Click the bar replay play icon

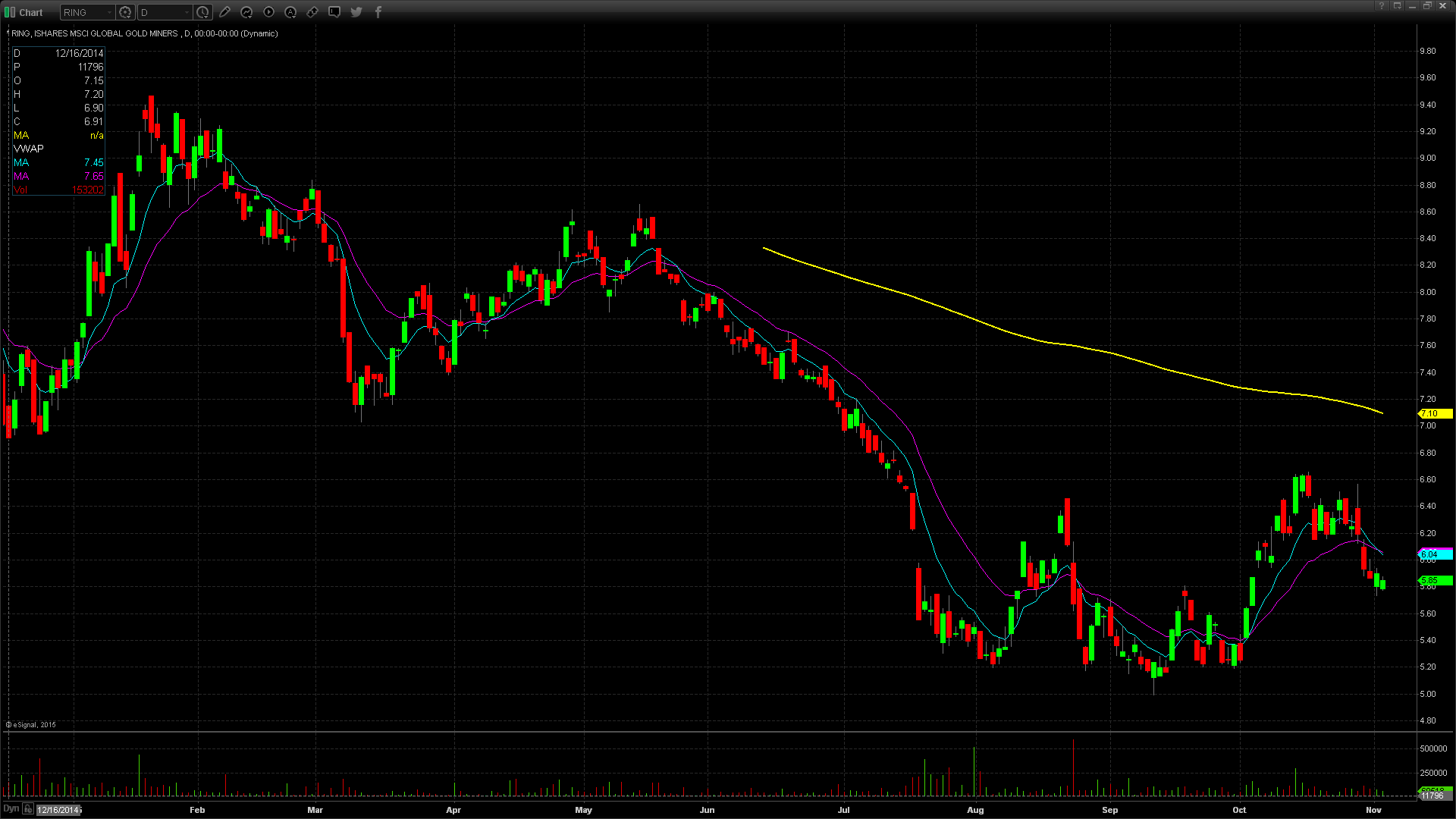pyautogui.click(x=268, y=12)
